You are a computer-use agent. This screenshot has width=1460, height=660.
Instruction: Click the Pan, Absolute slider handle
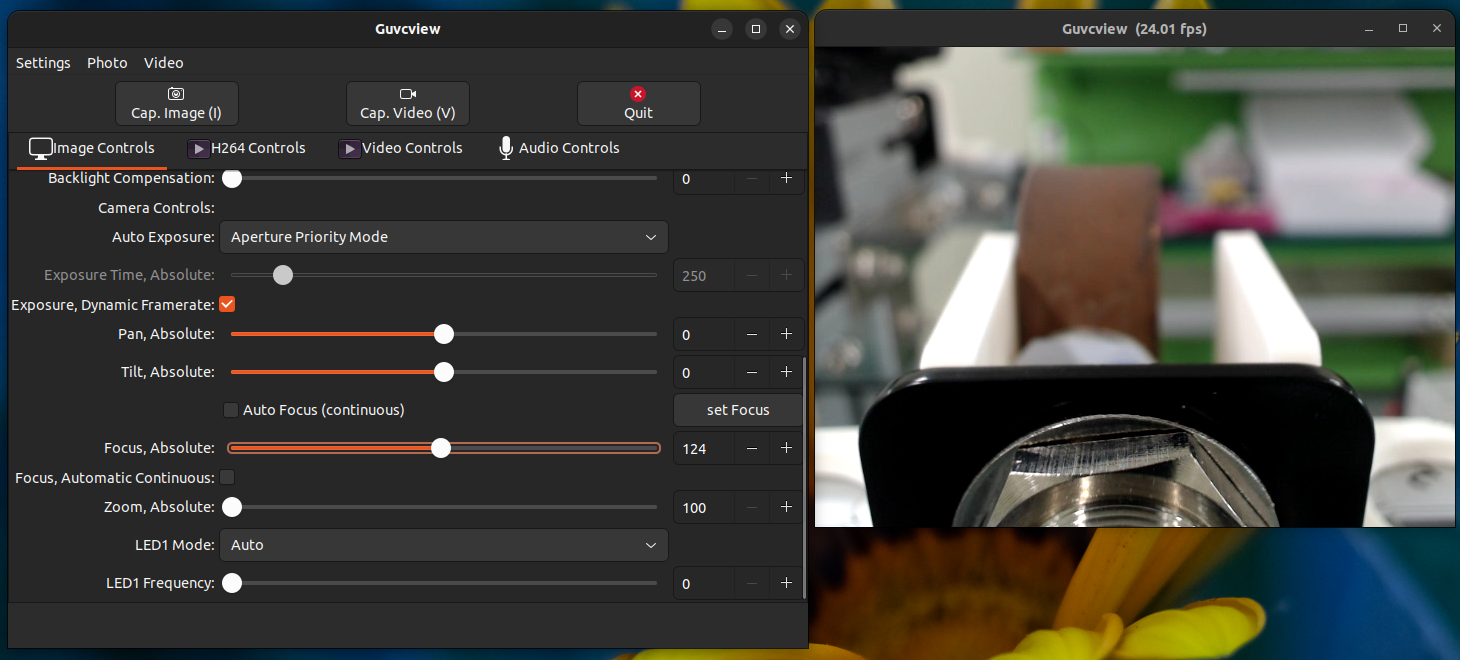coord(444,334)
